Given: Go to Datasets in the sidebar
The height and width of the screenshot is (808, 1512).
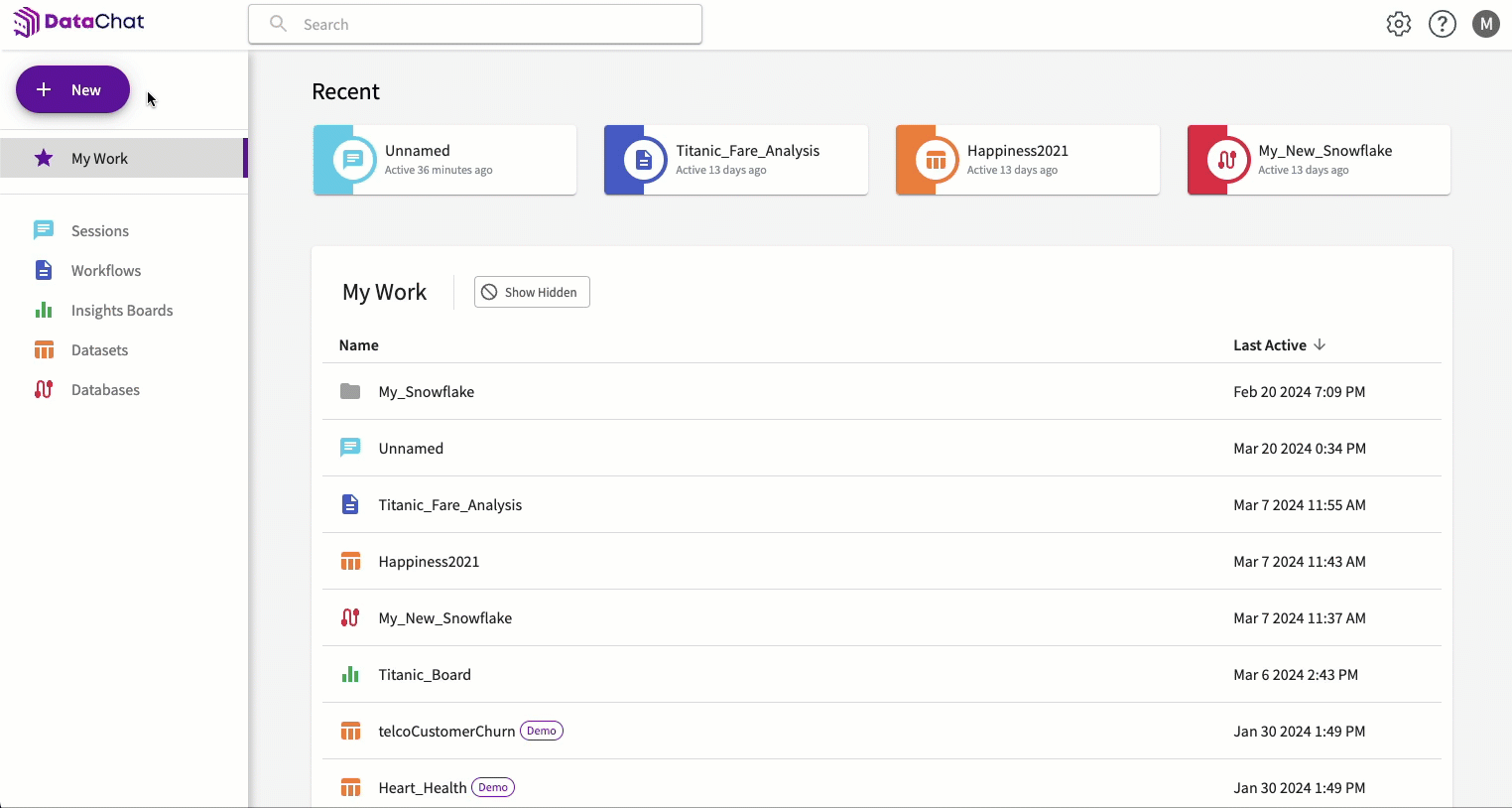Looking at the screenshot, I should pos(99,349).
